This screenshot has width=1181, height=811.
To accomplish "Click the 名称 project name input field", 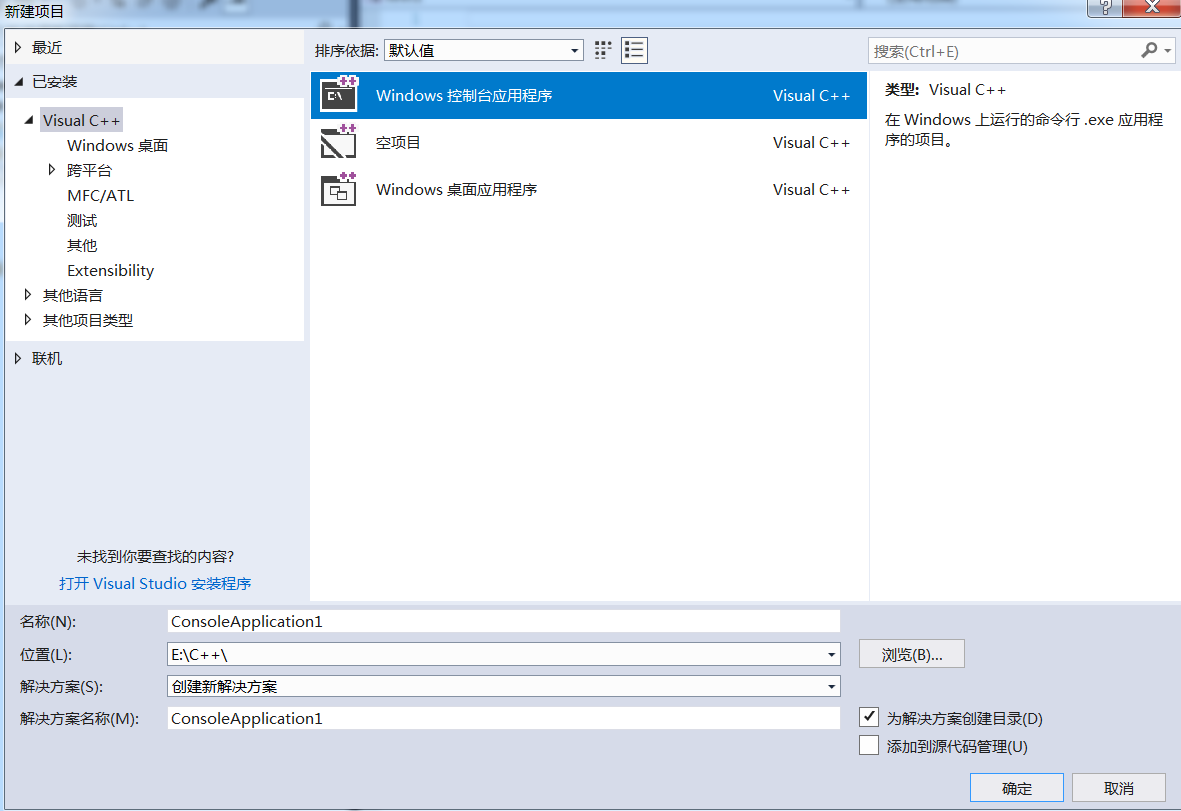I will tap(504, 621).
